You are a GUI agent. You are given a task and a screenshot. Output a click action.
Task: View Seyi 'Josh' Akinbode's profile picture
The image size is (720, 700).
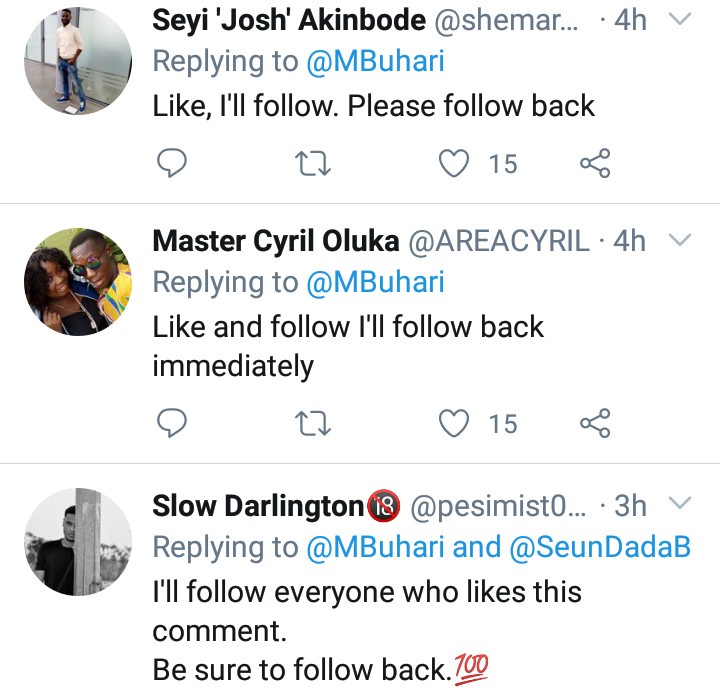pyautogui.click(x=78, y=62)
